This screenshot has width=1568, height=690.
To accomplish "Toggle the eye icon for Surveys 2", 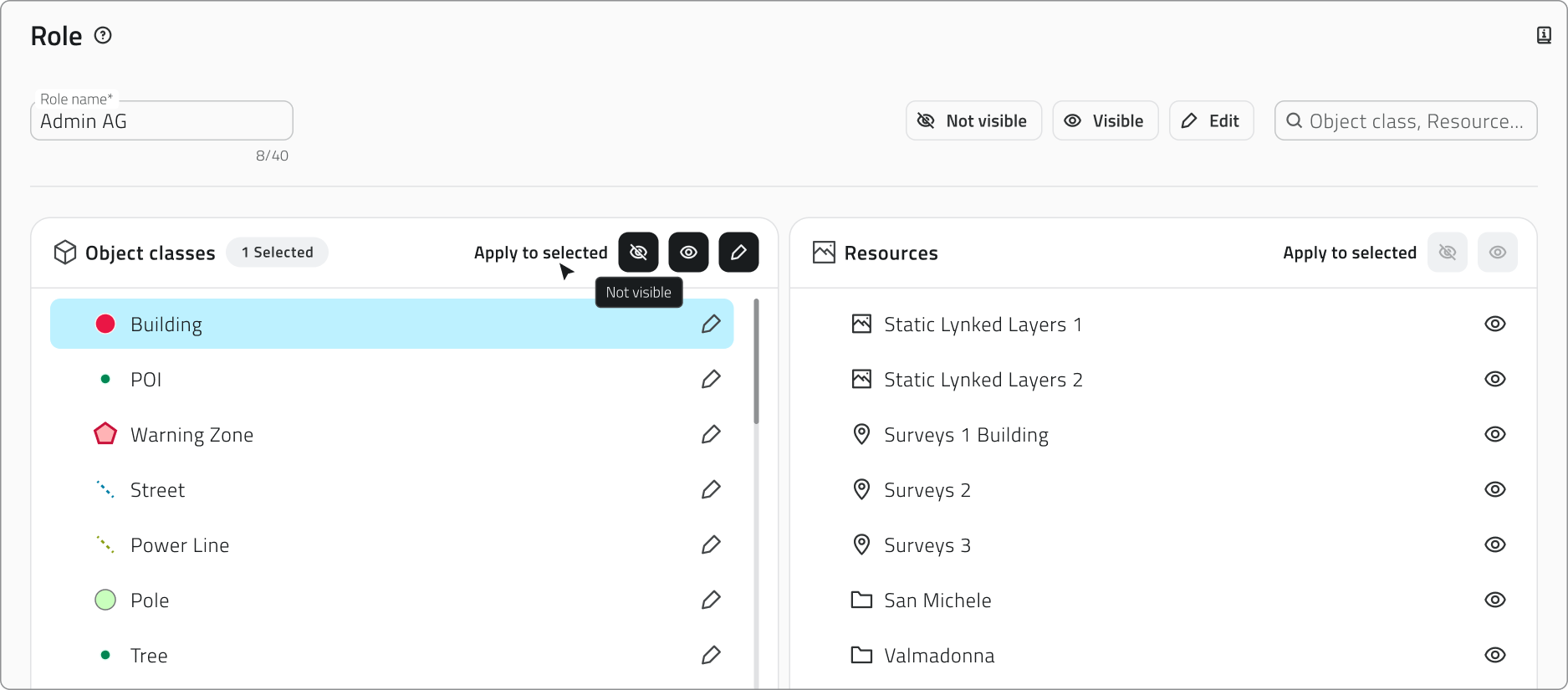I will [1494, 489].
